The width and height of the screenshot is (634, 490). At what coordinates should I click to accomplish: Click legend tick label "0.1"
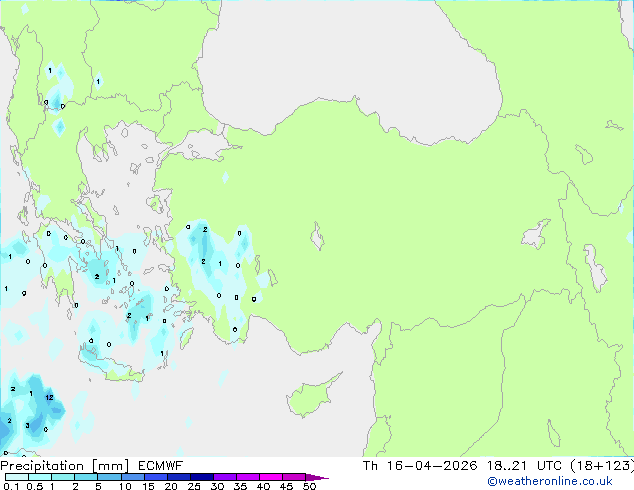tap(11, 486)
